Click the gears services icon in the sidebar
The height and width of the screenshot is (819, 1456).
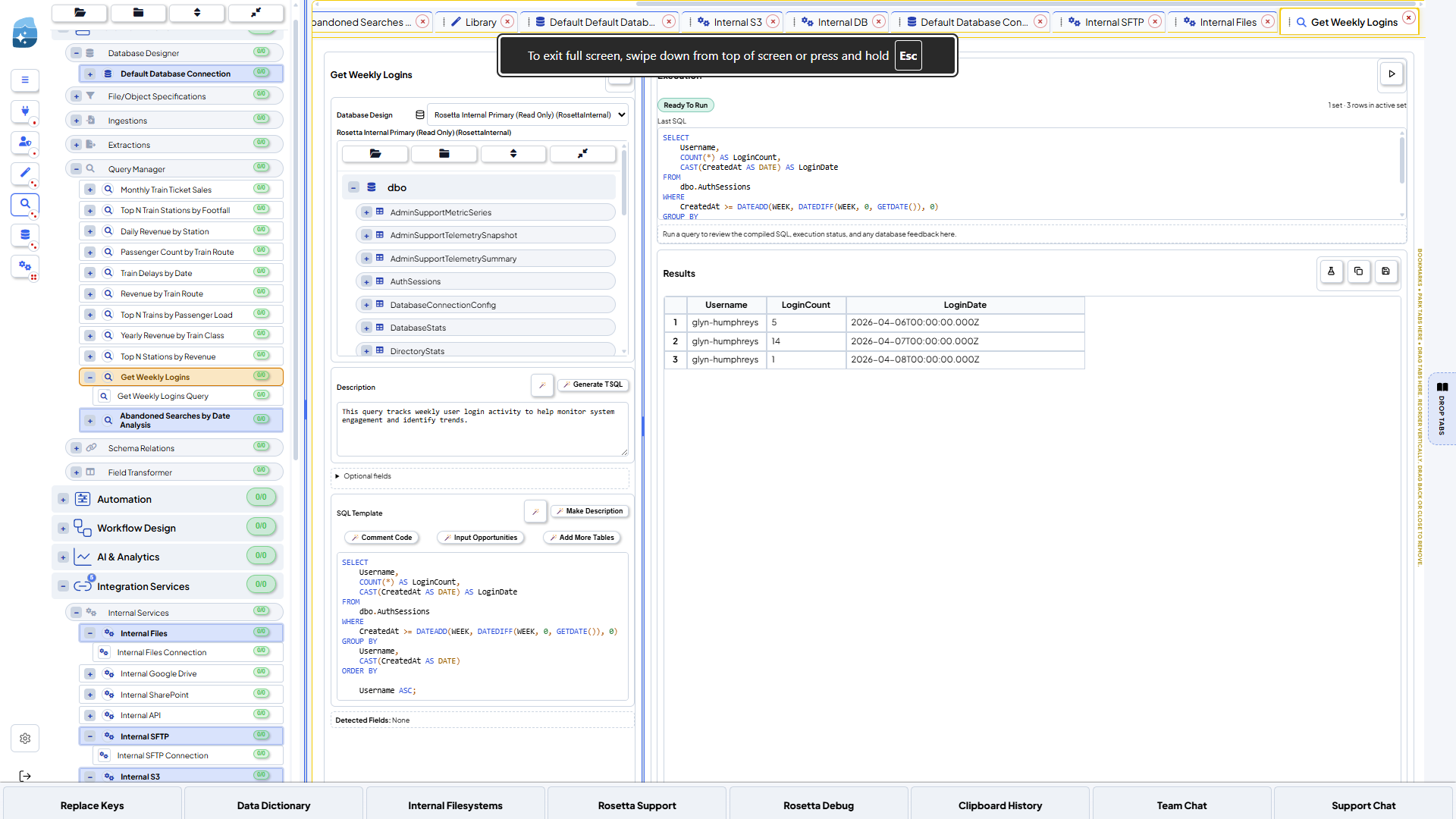click(25, 268)
